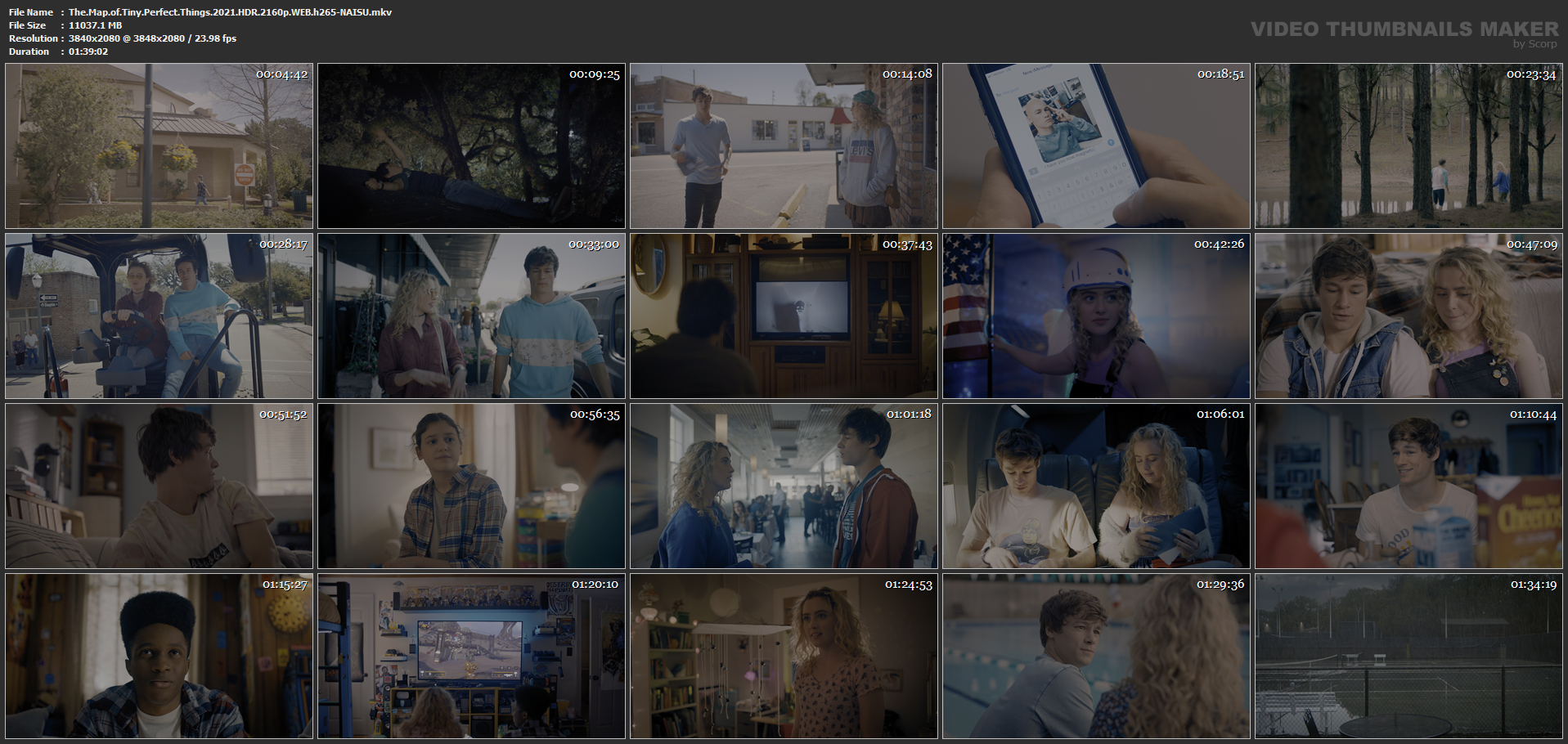
Task: Open the phone screen thumbnail at 00:18:51
Action: [x=1096, y=146]
